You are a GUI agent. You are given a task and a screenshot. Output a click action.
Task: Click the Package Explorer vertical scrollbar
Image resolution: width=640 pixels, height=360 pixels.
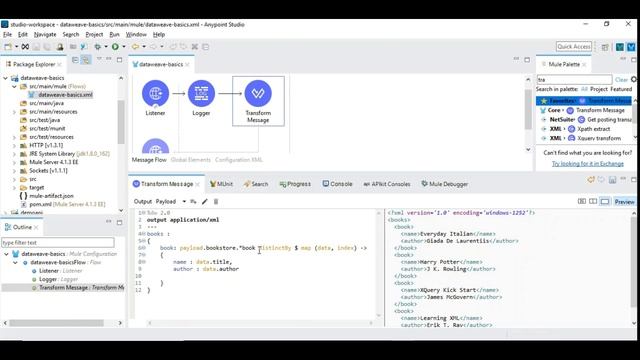pyautogui.click(x=121, y=122)
